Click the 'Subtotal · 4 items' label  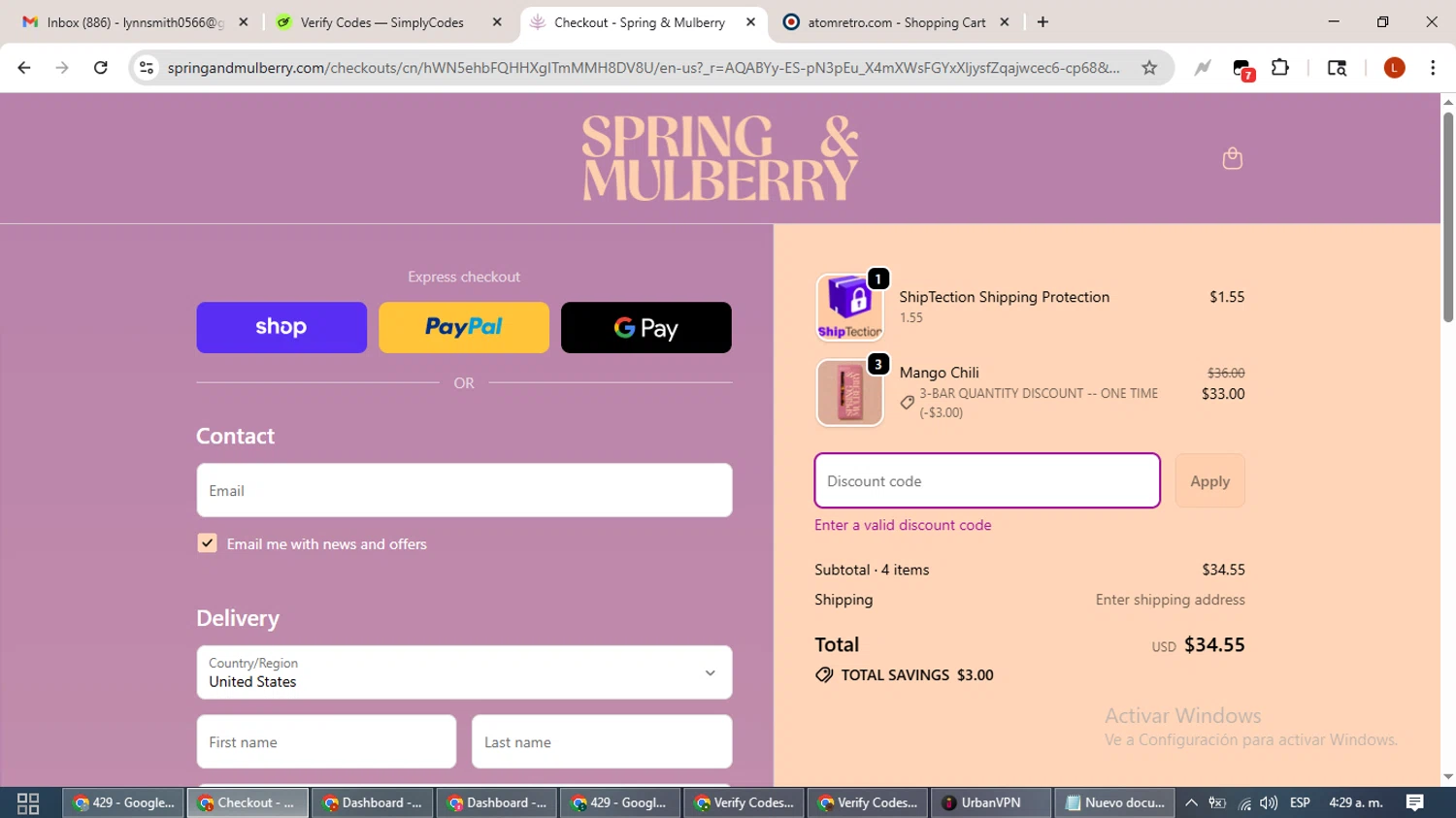(872, 570)
